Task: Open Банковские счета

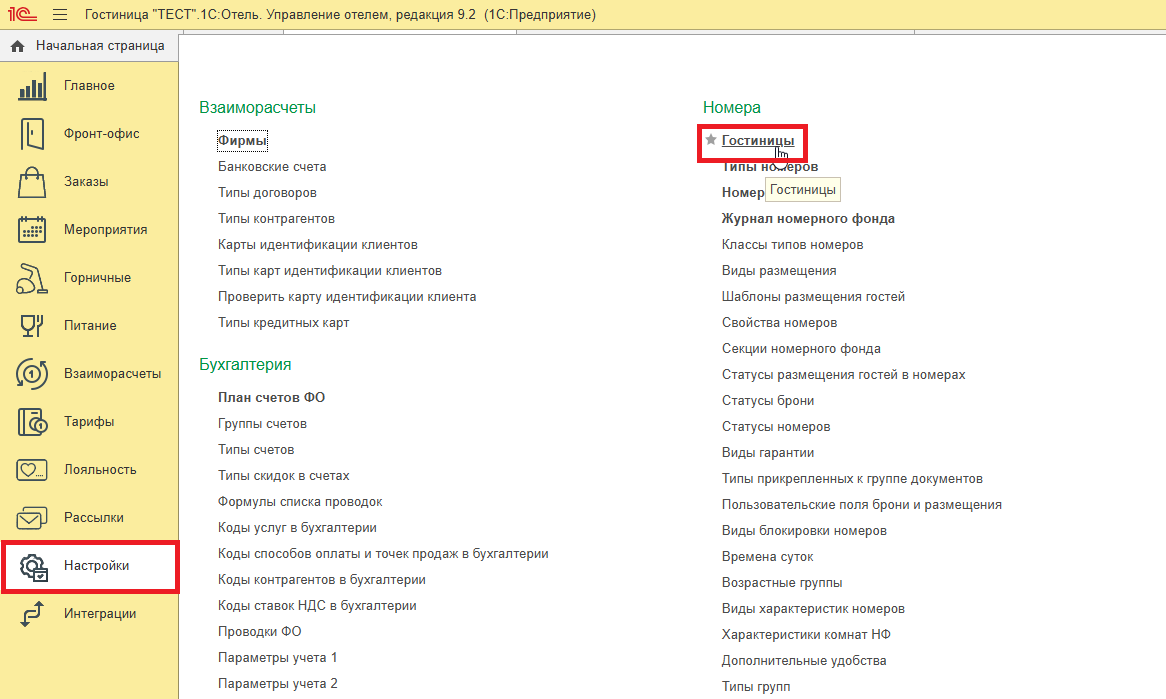Action: (x=272, y=167)
